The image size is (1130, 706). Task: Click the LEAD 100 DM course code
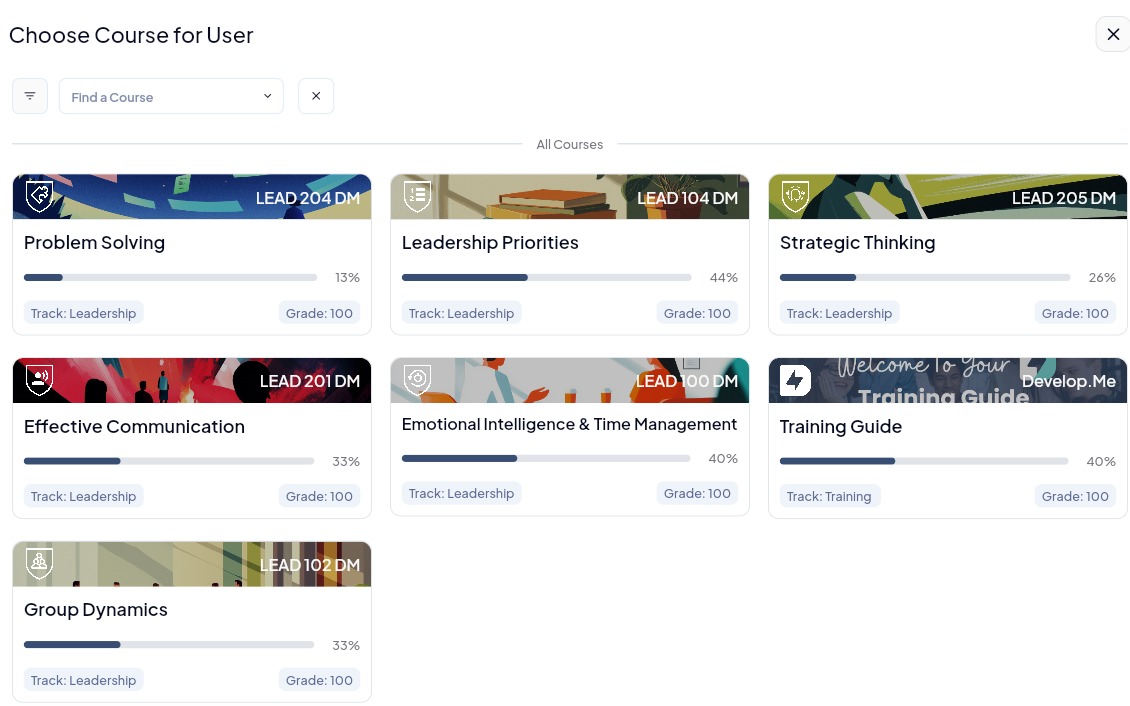coord(686,381)
